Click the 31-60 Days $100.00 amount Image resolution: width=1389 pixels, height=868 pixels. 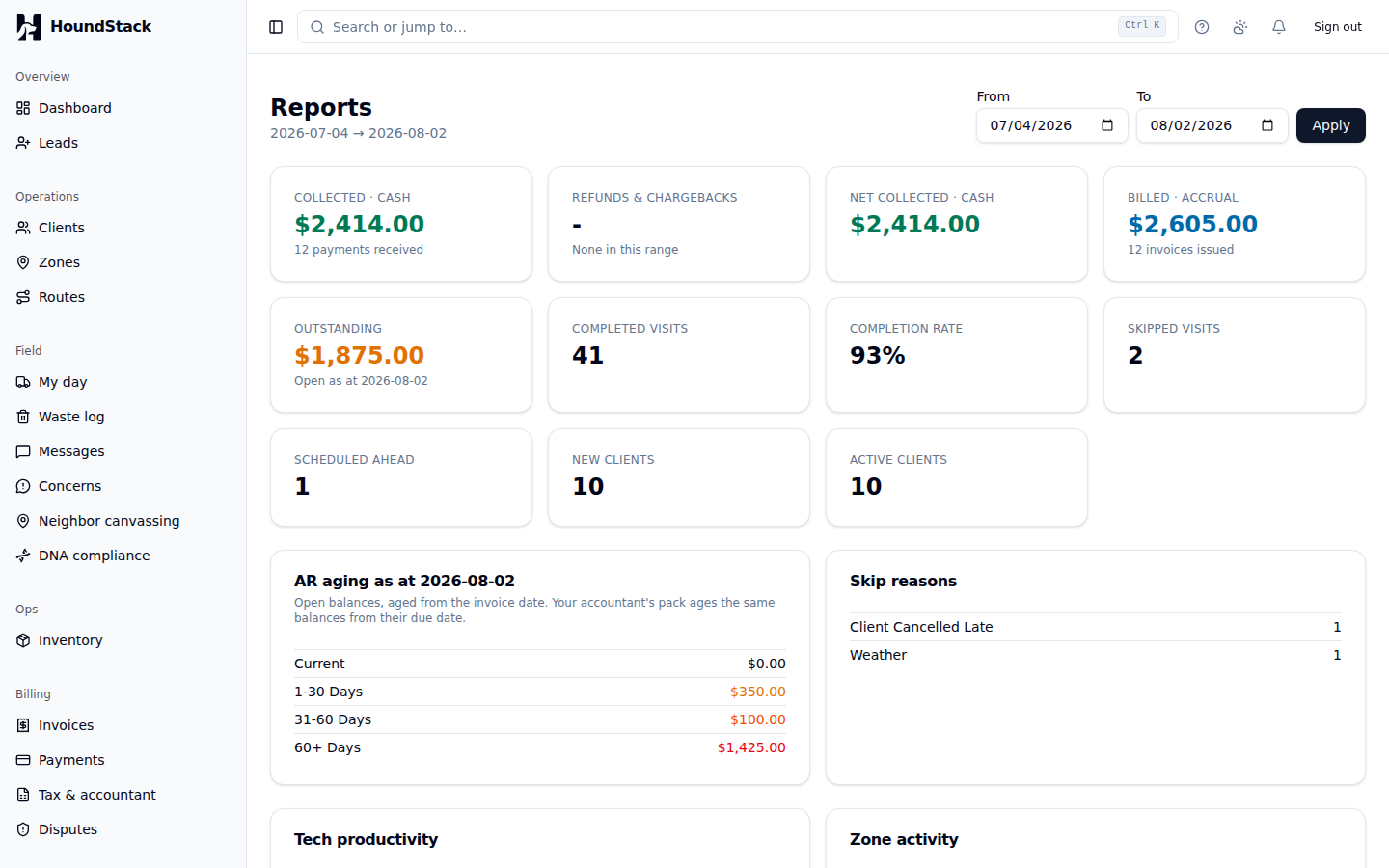coord(757,719)
